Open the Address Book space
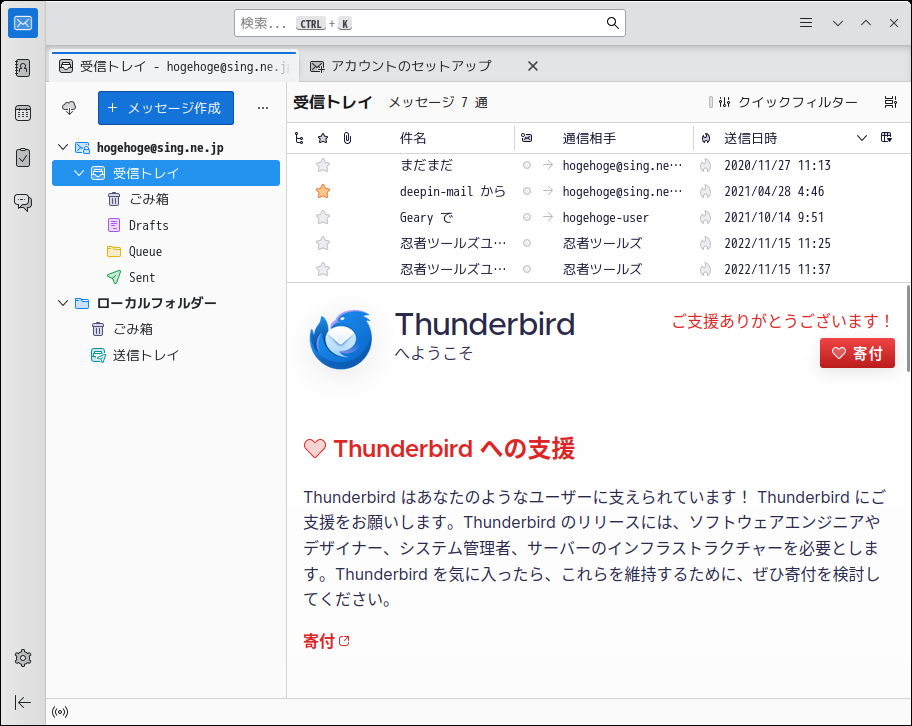 23,68
